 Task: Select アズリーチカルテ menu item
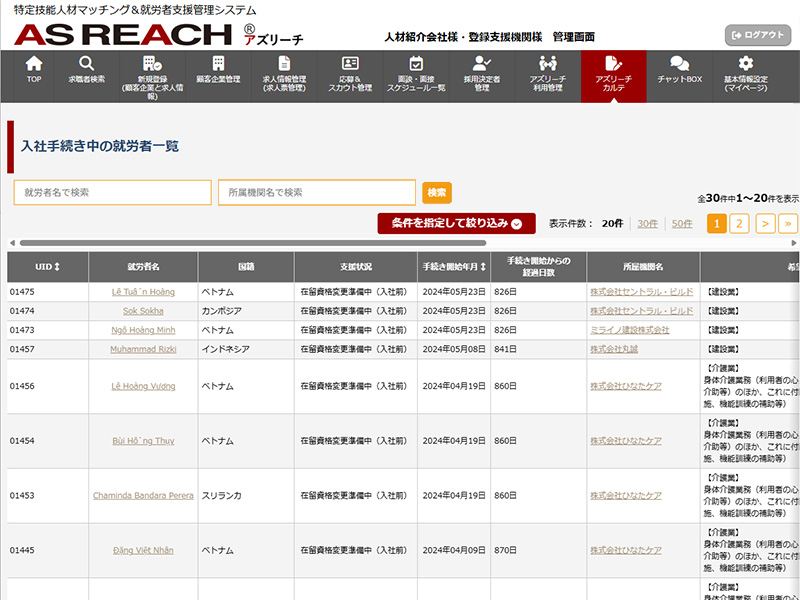[x=613, y=76]
